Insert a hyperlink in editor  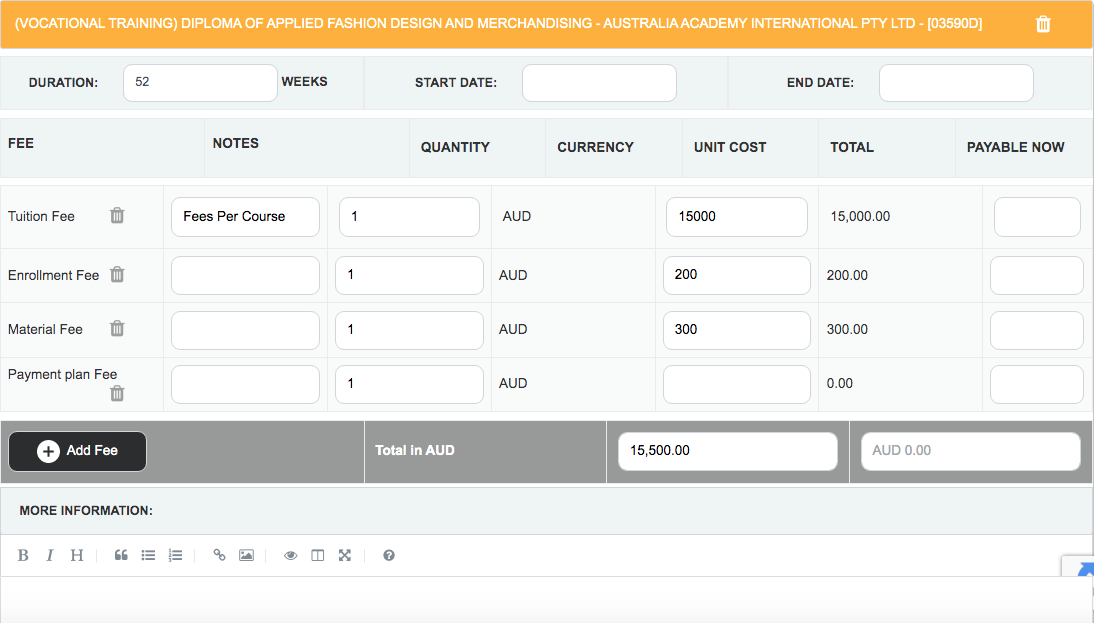219,555
